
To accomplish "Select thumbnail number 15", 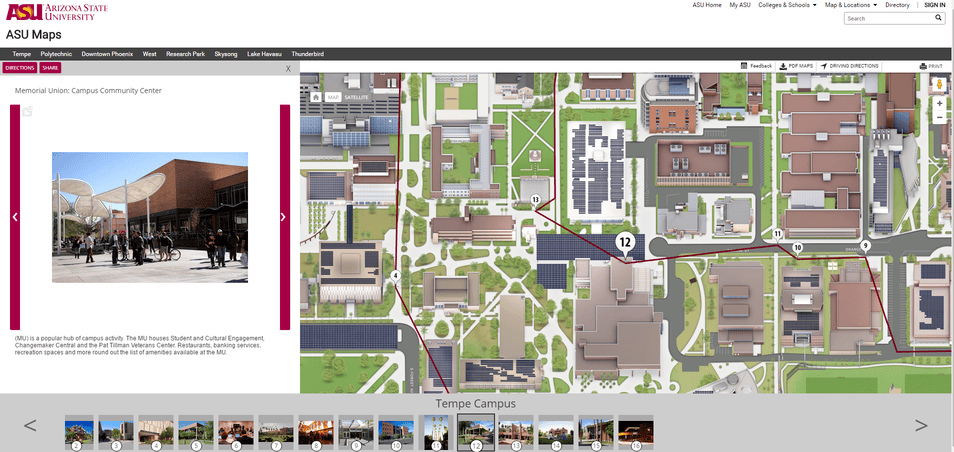I will 596,433.
